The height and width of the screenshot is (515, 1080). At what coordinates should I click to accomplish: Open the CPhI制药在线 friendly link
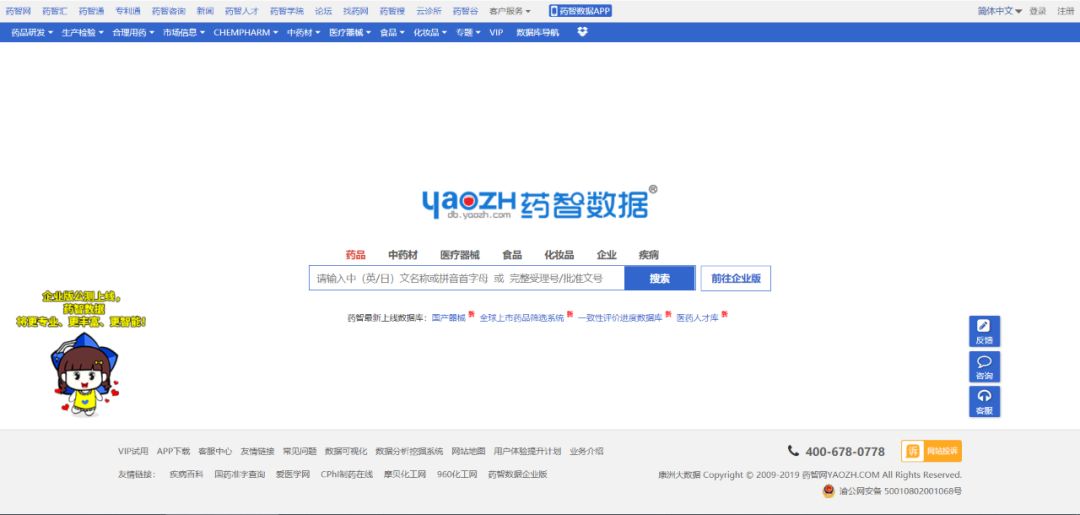[x=346, y=474]
